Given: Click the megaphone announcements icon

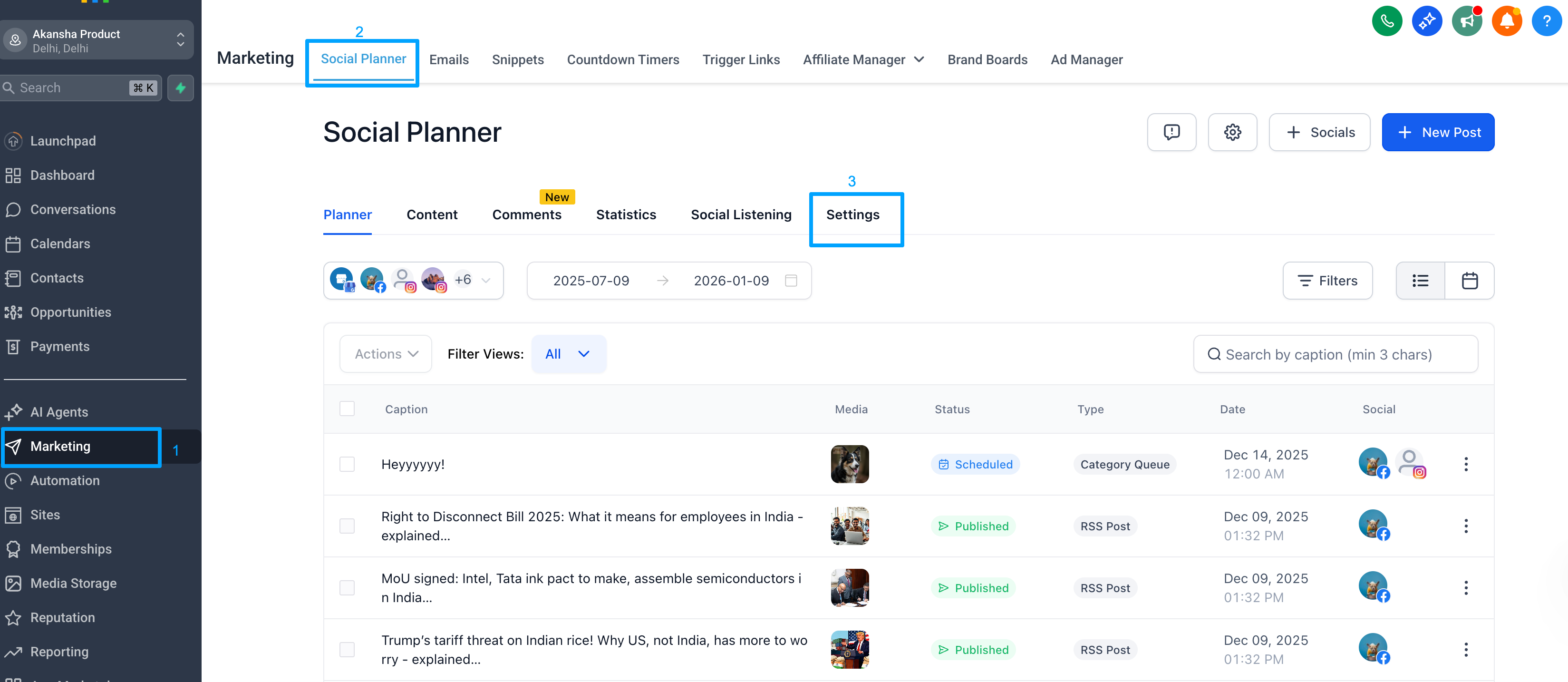Looking at the screenshot, I should (1467, 22).
